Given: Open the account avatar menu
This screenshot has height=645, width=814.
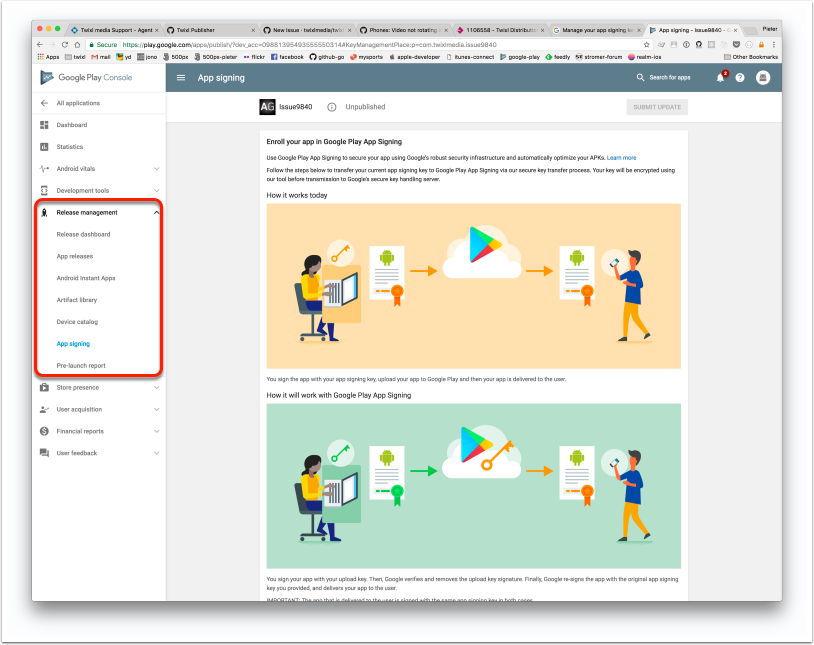Looking at the screenshot, I should [x=763, y=77].
